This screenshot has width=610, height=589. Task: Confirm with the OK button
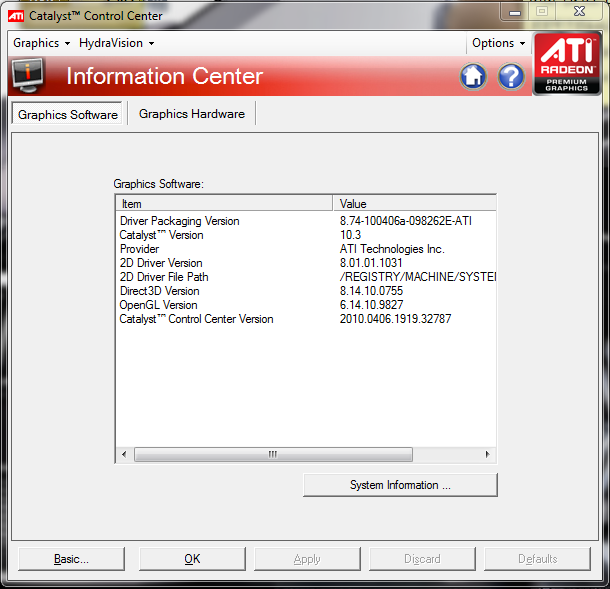click(192, 559)
